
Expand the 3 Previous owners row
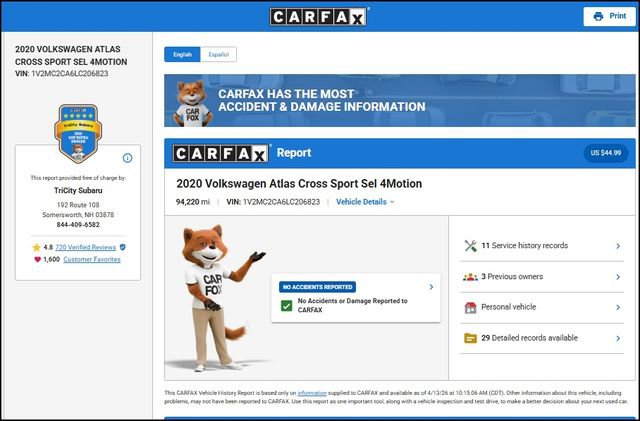[x=618, y=276]
